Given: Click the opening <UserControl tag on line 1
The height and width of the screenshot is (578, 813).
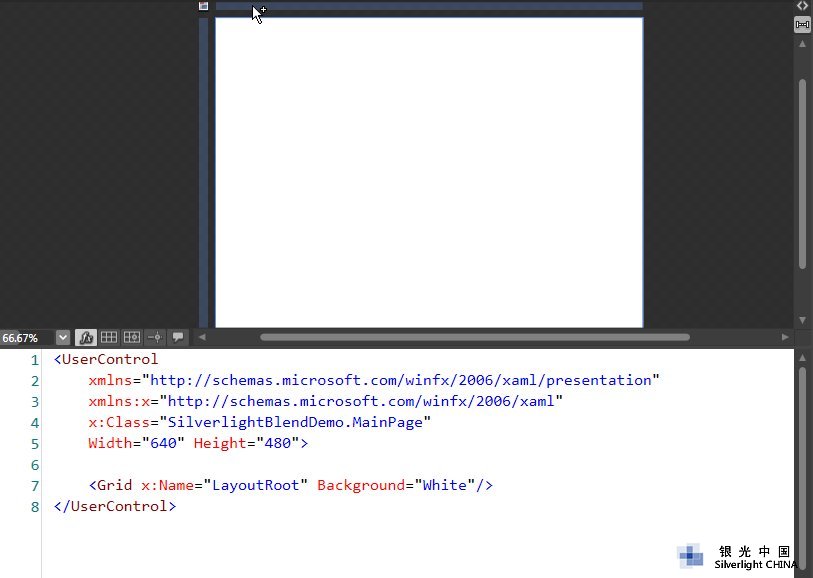Looking at the screenshot, I should point(106,359).
